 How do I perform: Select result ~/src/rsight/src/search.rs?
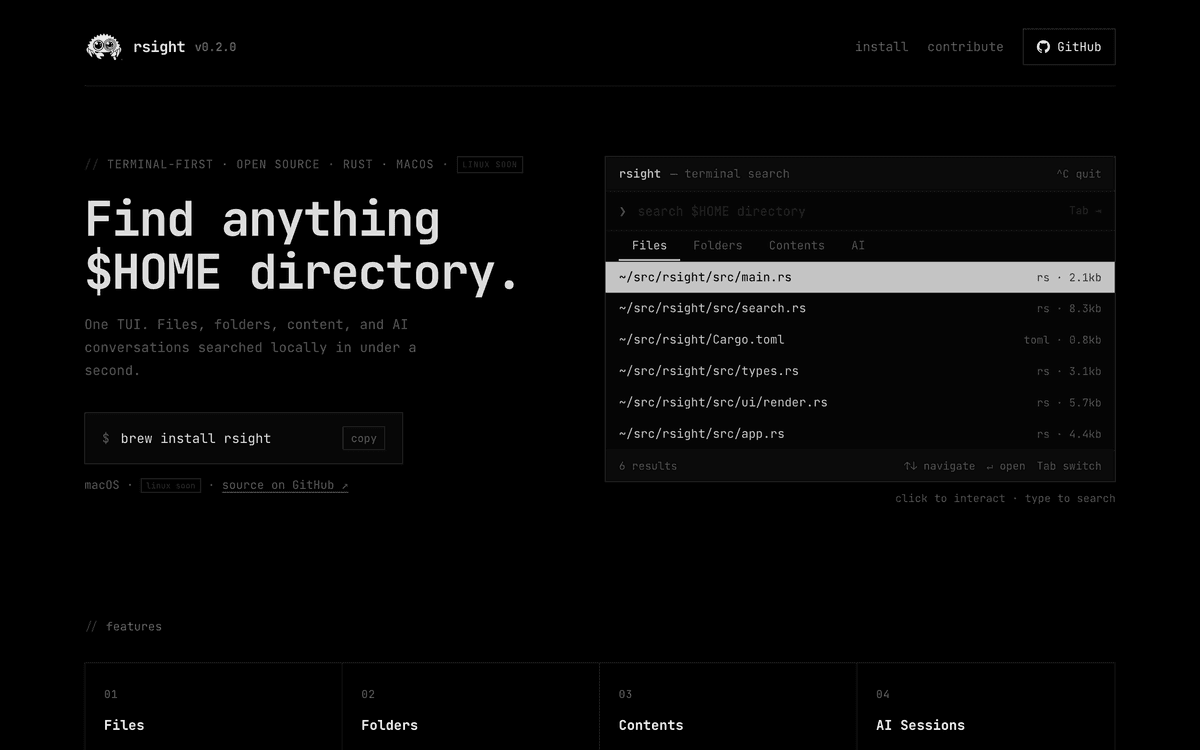(x=860, y=308)
